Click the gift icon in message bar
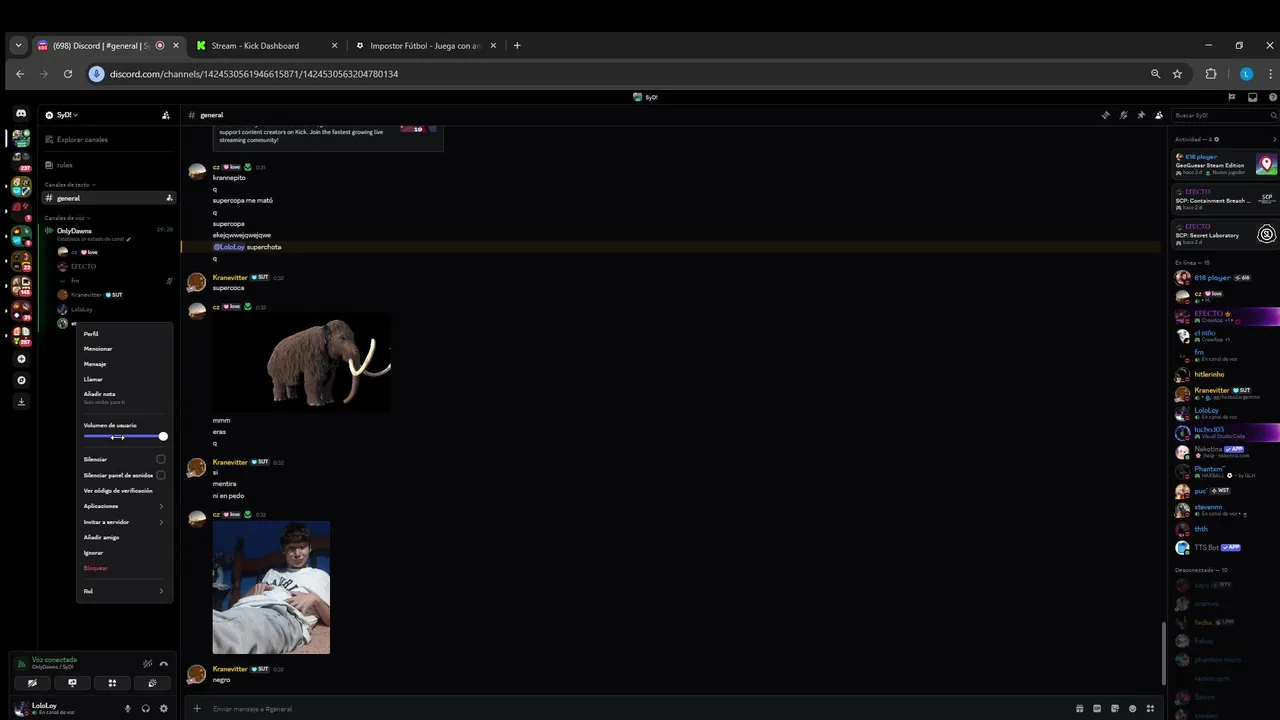 (1079, 708)
